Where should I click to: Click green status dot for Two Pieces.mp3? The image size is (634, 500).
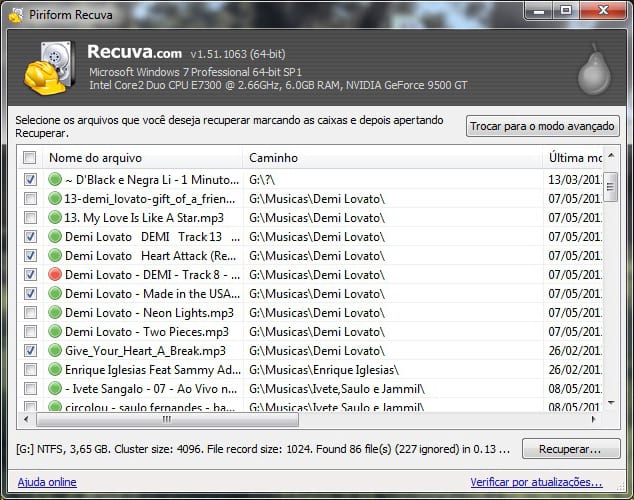click(x=55, y=331)
